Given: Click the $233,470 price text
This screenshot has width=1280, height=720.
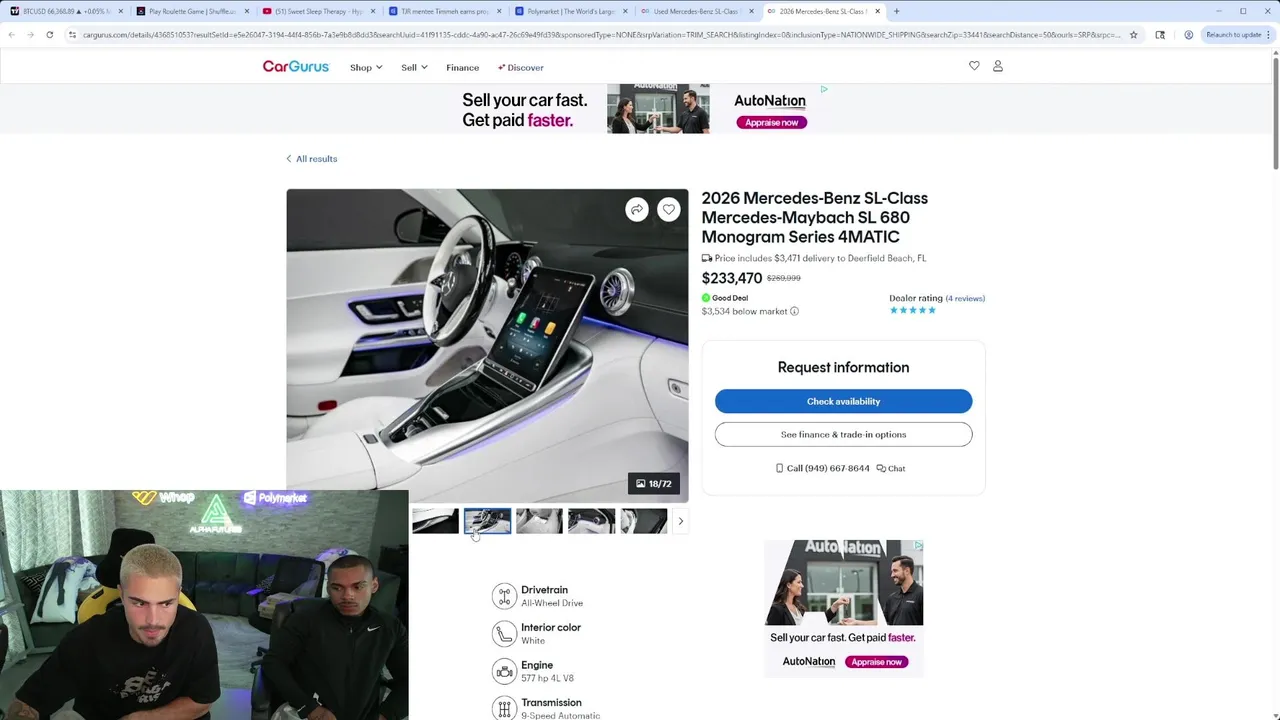Looking at the screenshot, I should click(x=731, y=278).
